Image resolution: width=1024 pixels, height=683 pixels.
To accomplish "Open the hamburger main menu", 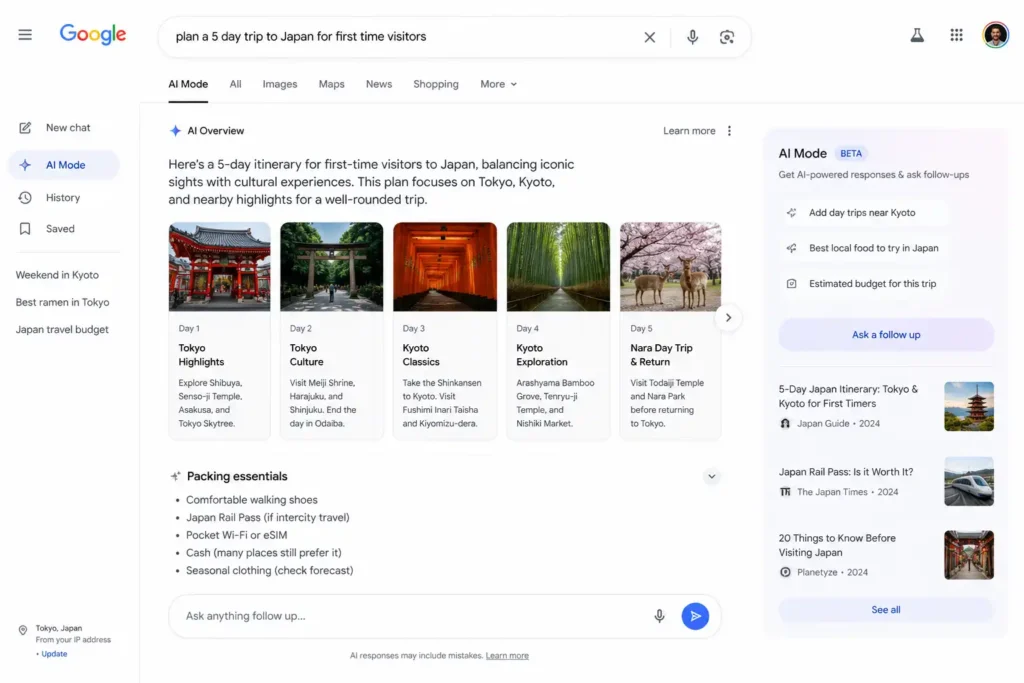I will click(25, 35).
